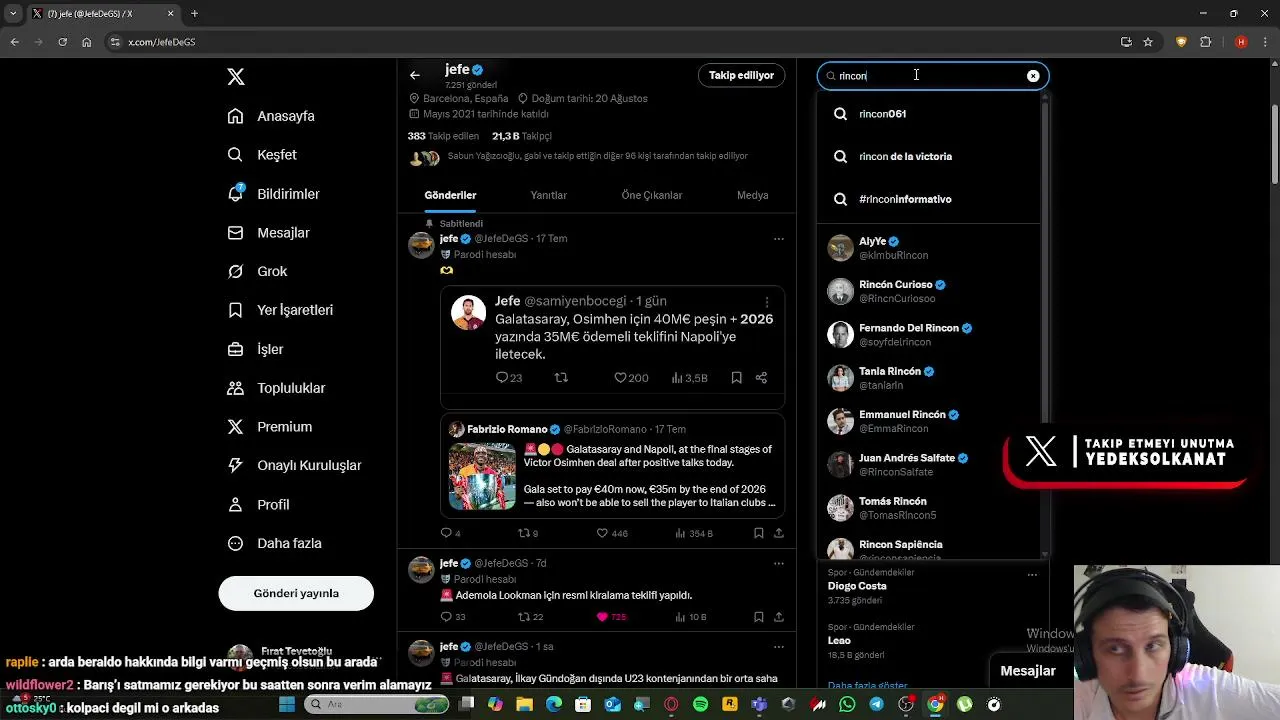This screenshot has height=720, width=1280.
Task: Open a new browser tab
Action: (194, 14)
